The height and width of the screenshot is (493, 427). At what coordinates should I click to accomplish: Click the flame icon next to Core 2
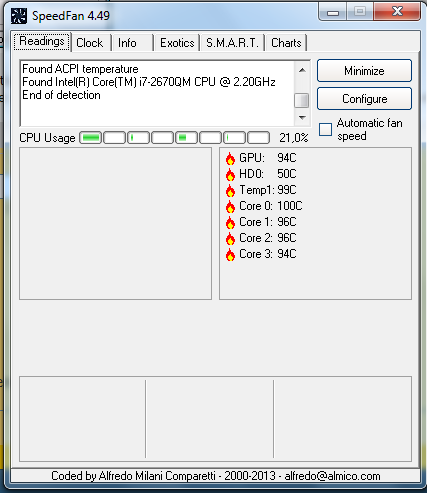[230, 239]
